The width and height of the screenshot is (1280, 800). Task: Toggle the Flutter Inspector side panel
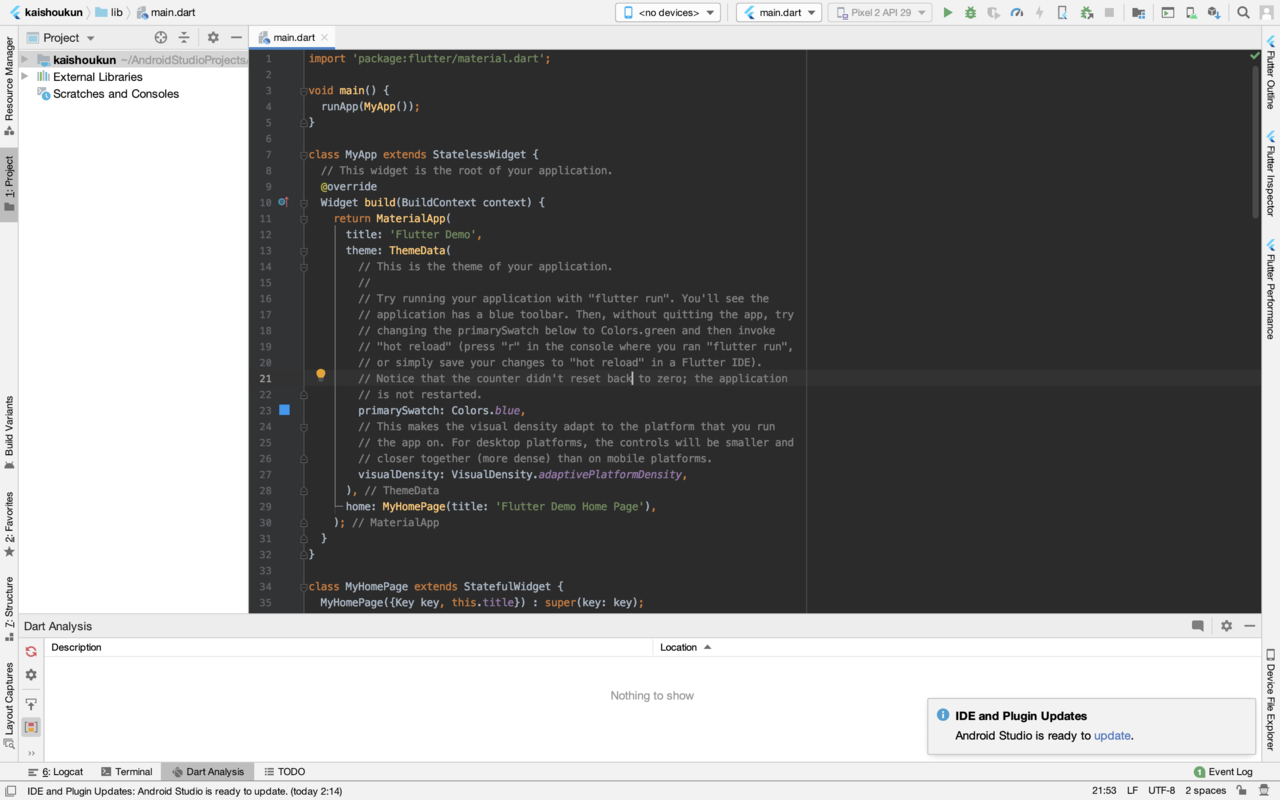(x=1271, y=172)
